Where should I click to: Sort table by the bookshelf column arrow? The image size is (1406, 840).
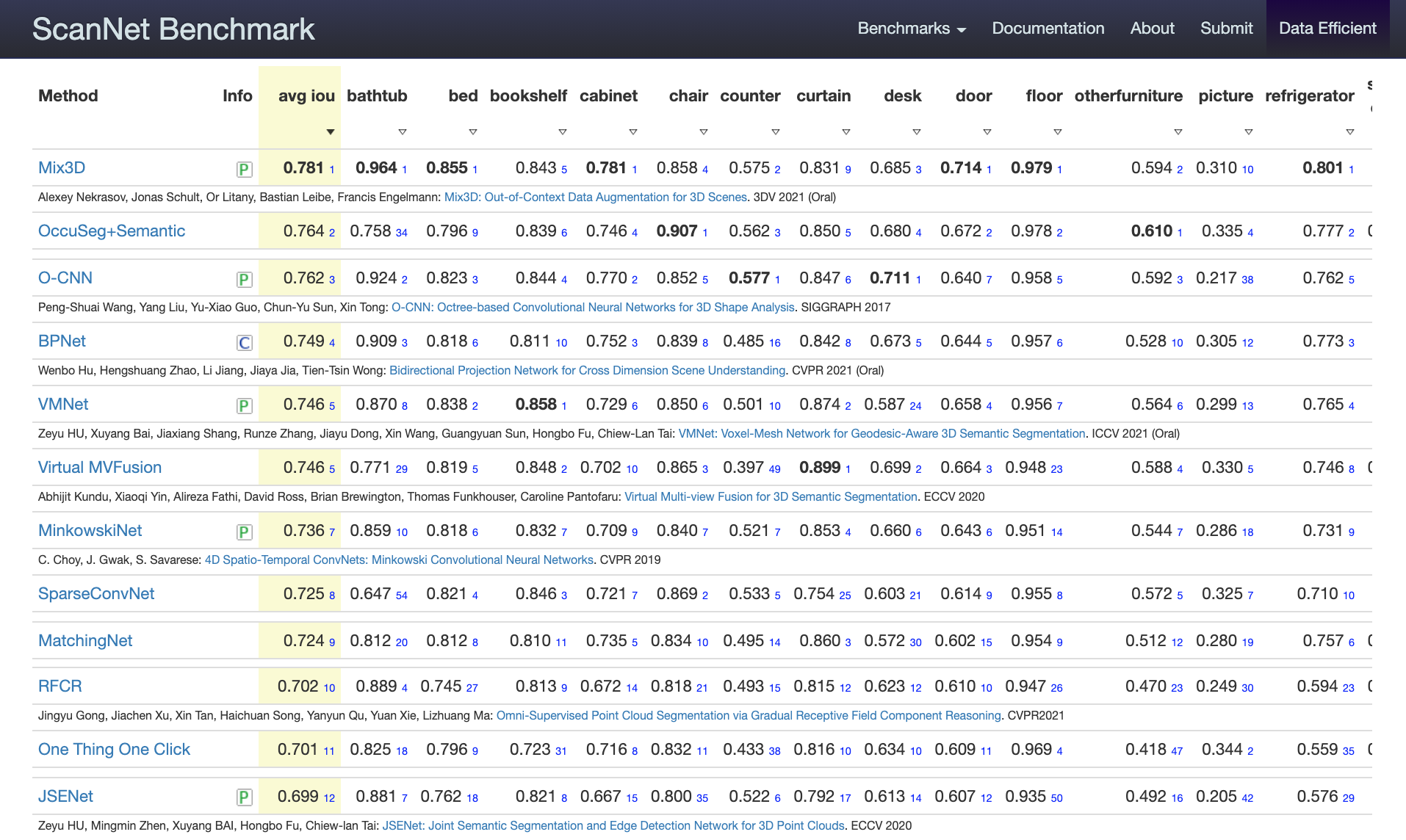(563, 132)
